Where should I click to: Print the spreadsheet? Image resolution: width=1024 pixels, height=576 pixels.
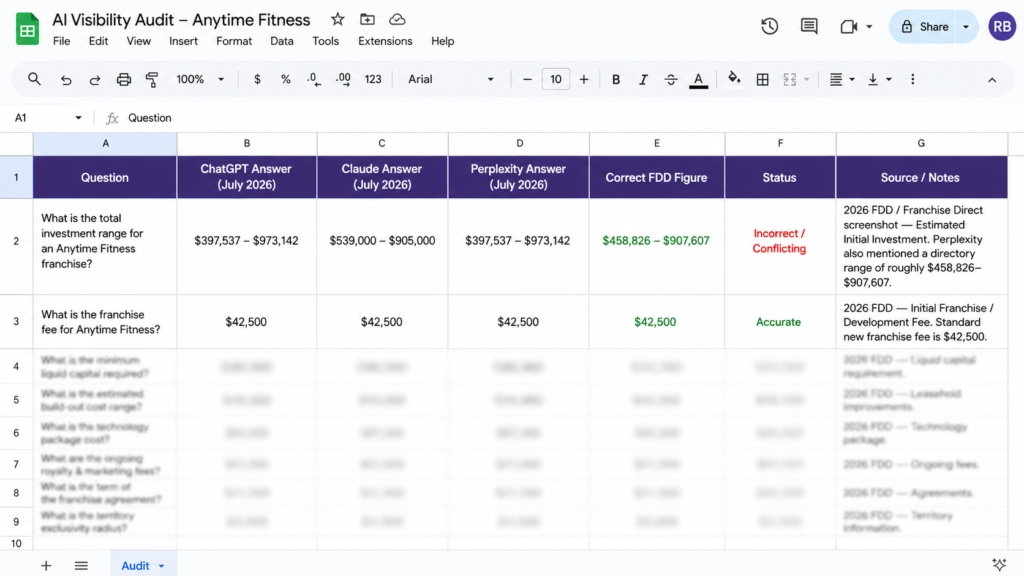[x=123, y=80]
